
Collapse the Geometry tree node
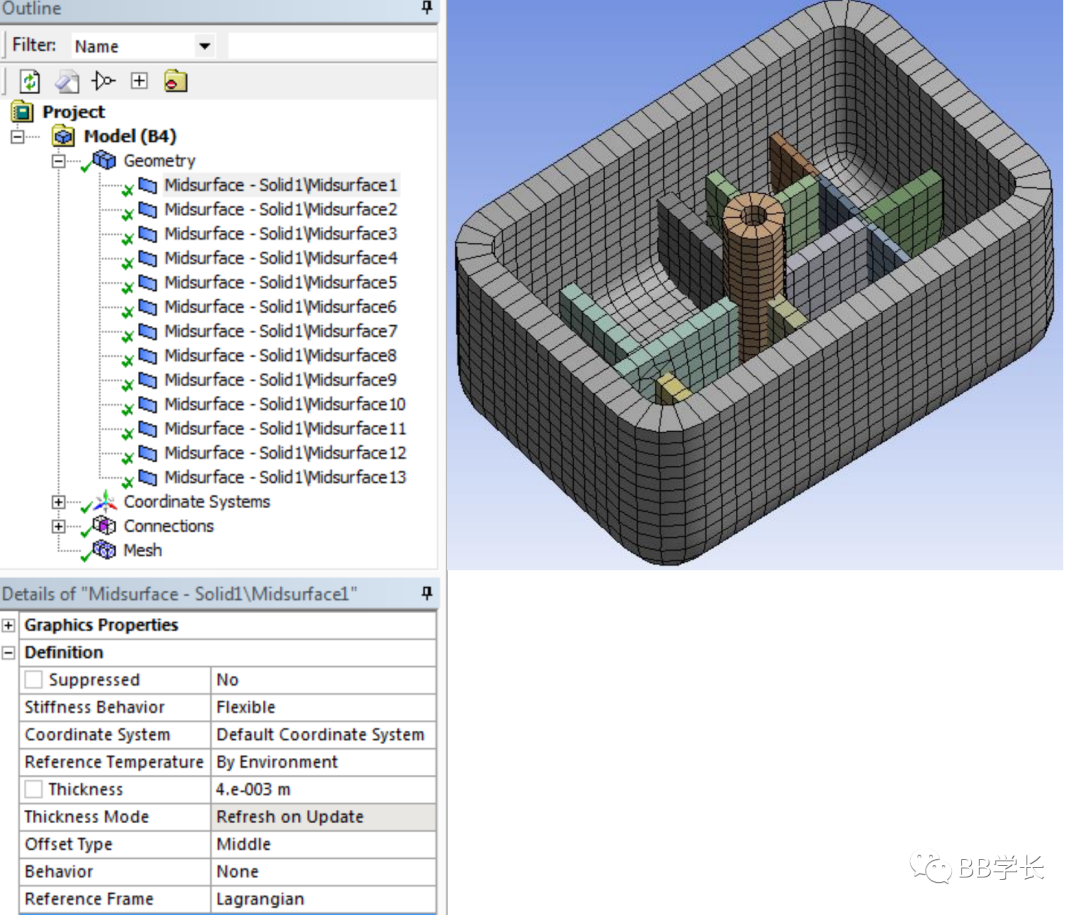pyautogui.click(x=59, y=161)
